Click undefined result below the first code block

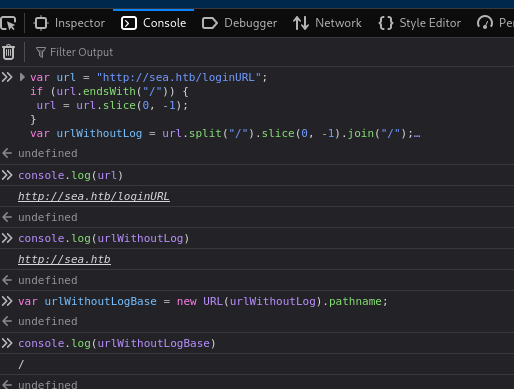click(x=48, y=153)
